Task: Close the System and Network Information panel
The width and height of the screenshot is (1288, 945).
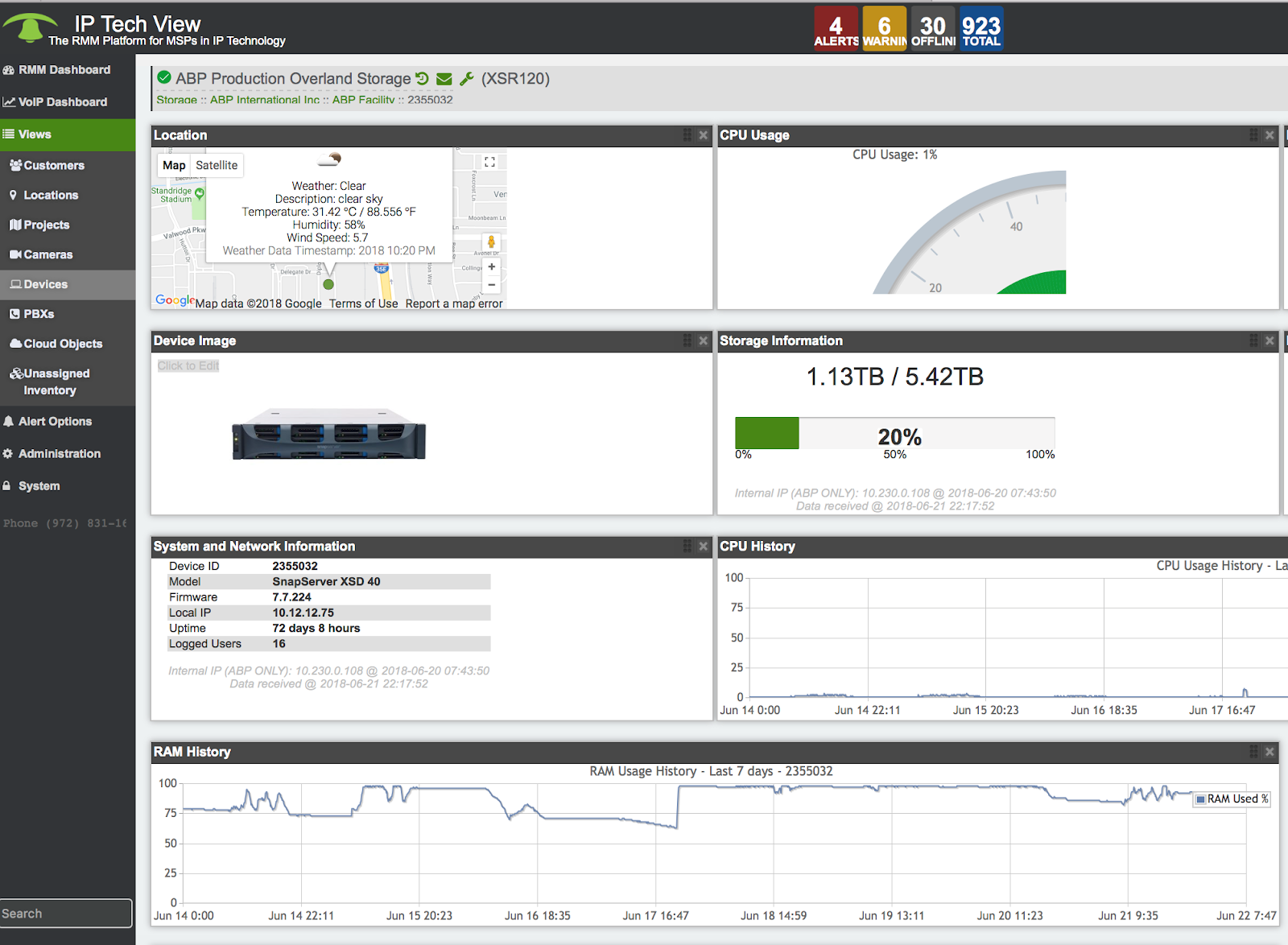Action: [704, 546]
